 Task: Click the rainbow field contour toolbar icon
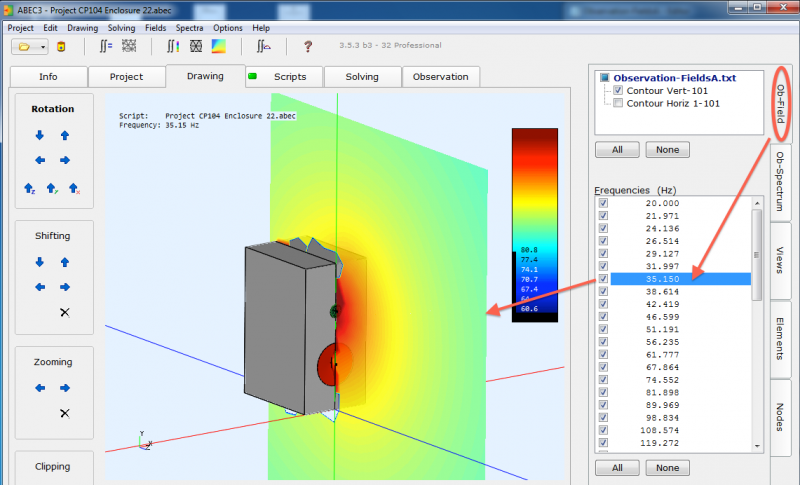219,46
